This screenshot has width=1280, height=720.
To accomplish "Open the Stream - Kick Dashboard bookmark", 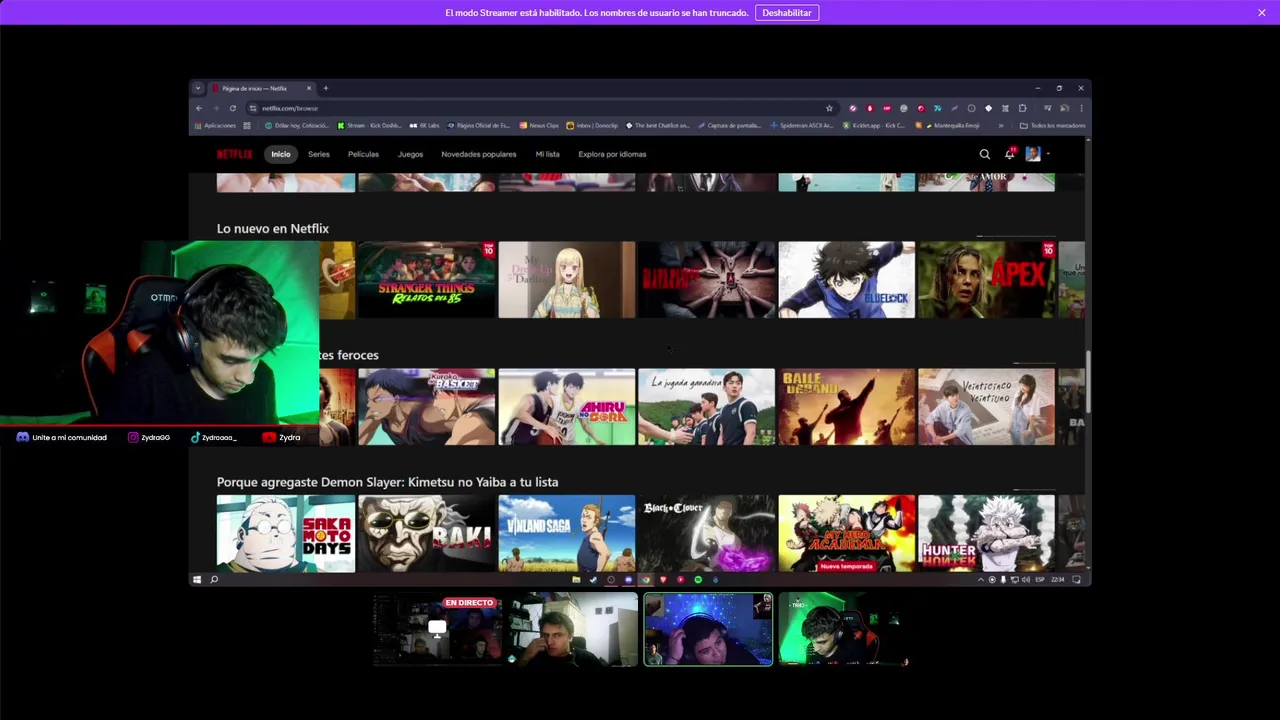I will [370, 126].
